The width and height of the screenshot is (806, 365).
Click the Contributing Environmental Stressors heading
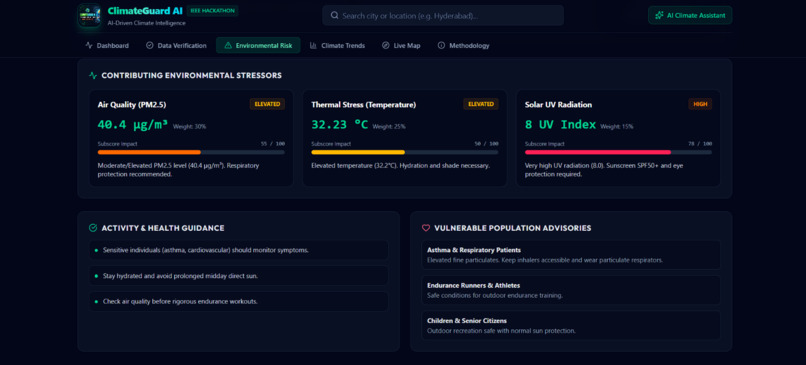191,76
